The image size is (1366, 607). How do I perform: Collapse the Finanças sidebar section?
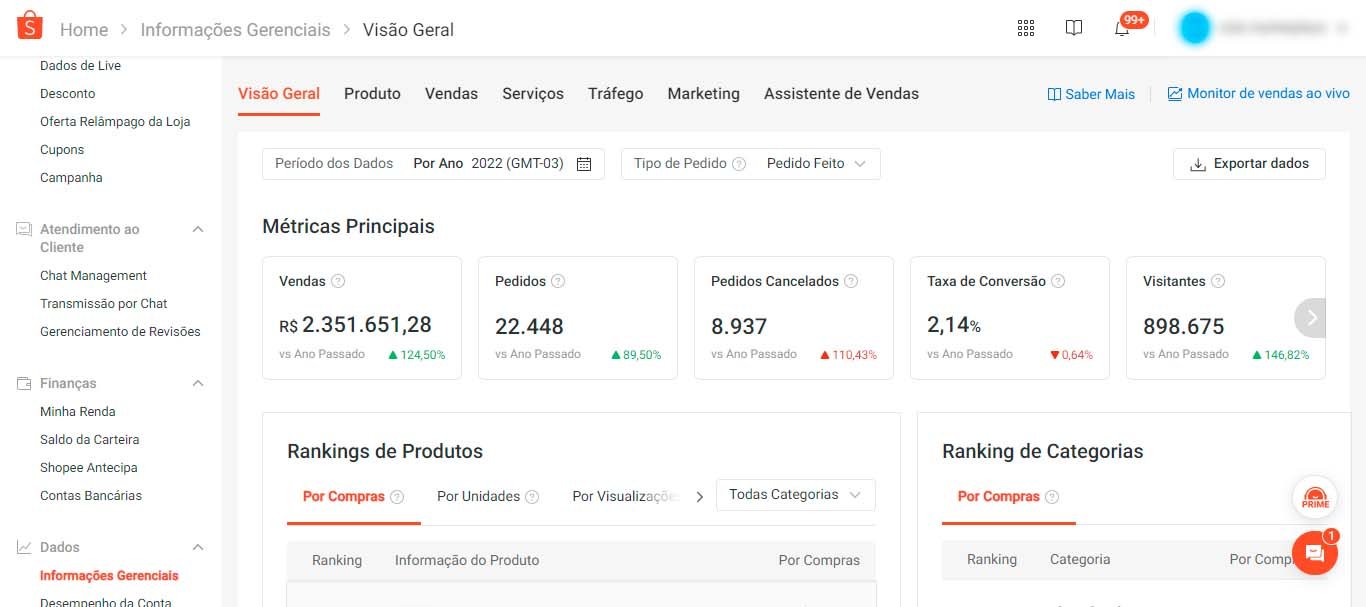[x=199, y=383]
